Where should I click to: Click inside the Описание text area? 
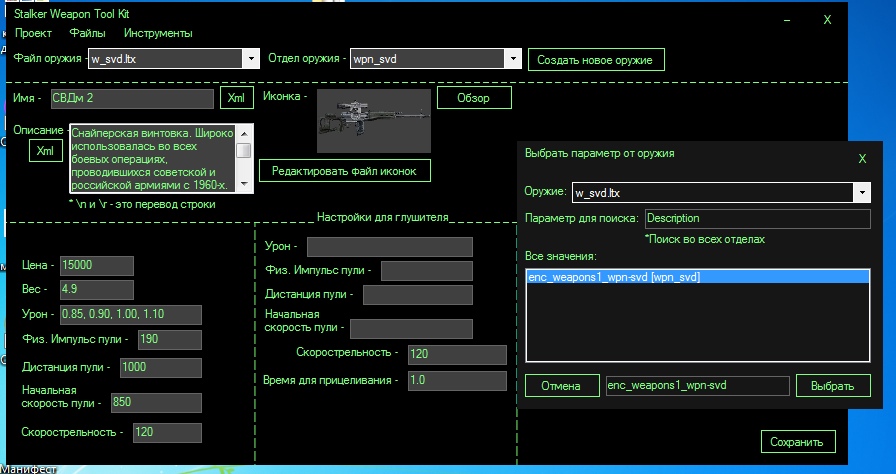(x=153, y=159)
